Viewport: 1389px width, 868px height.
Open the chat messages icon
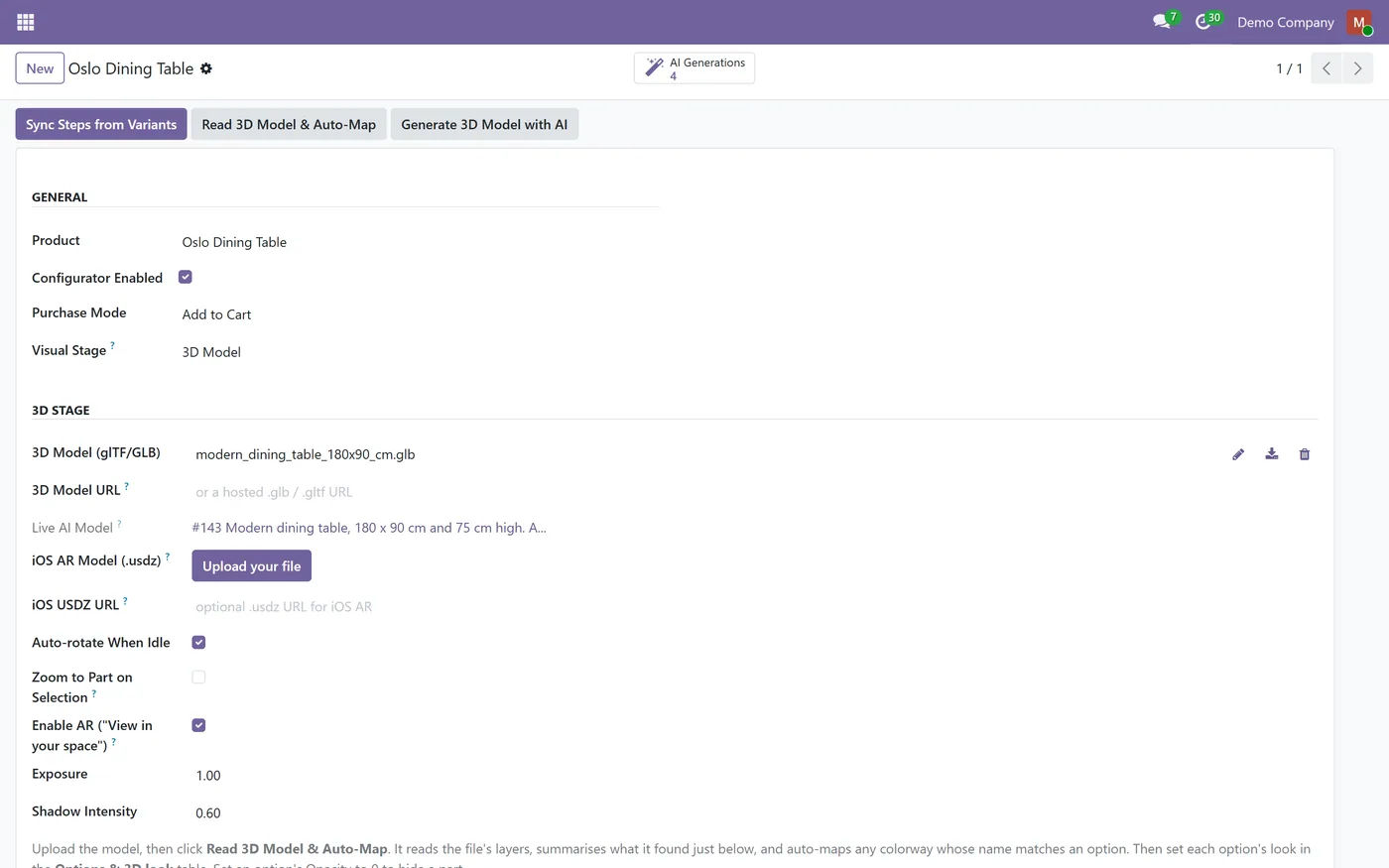tap(1162, 22)
